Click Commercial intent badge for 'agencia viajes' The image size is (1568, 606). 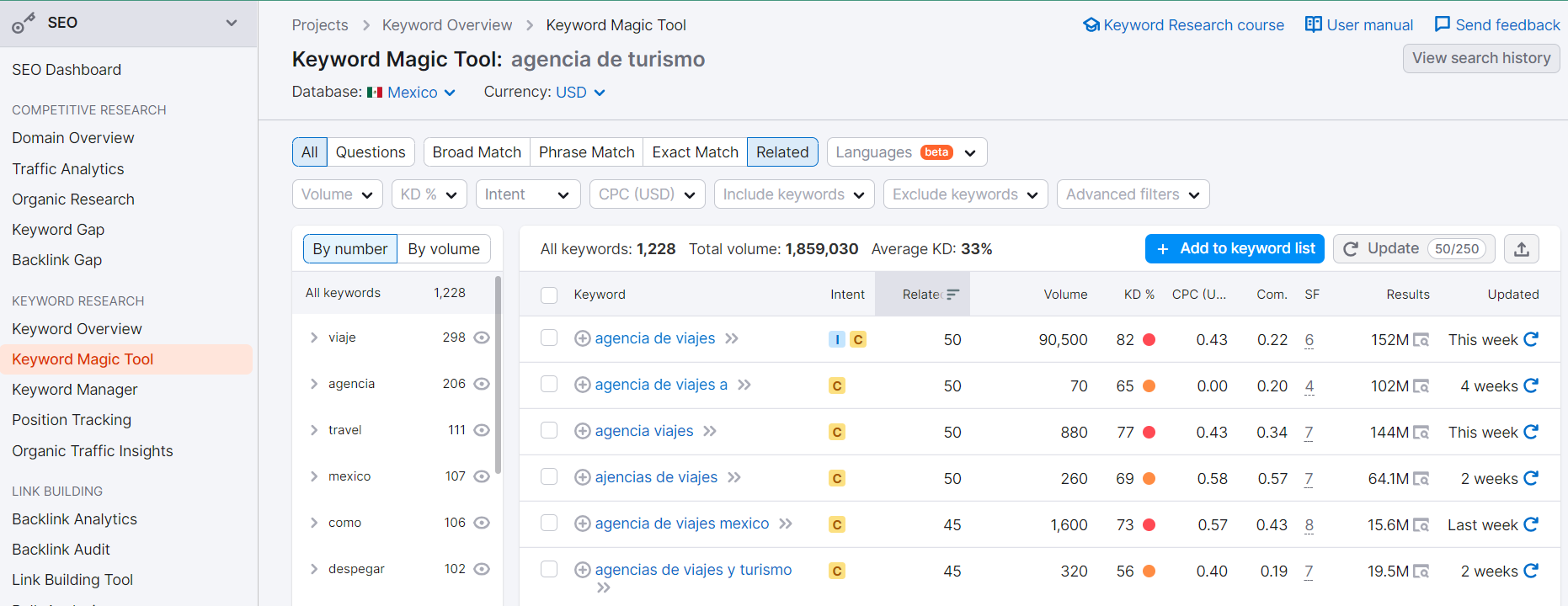click(x=837, y=432)
